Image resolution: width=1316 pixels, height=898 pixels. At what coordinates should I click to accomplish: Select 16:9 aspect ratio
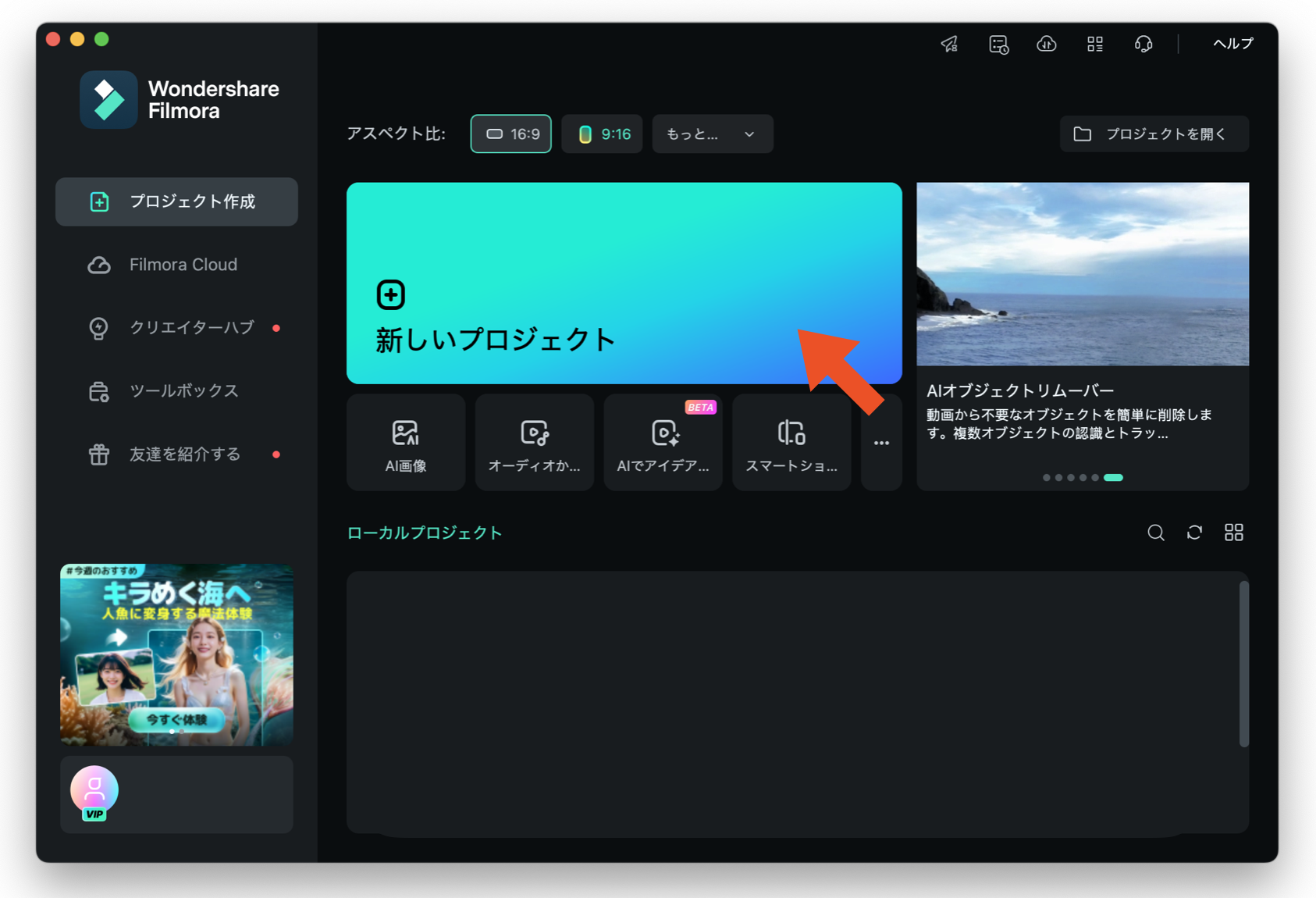click(511, 134)
